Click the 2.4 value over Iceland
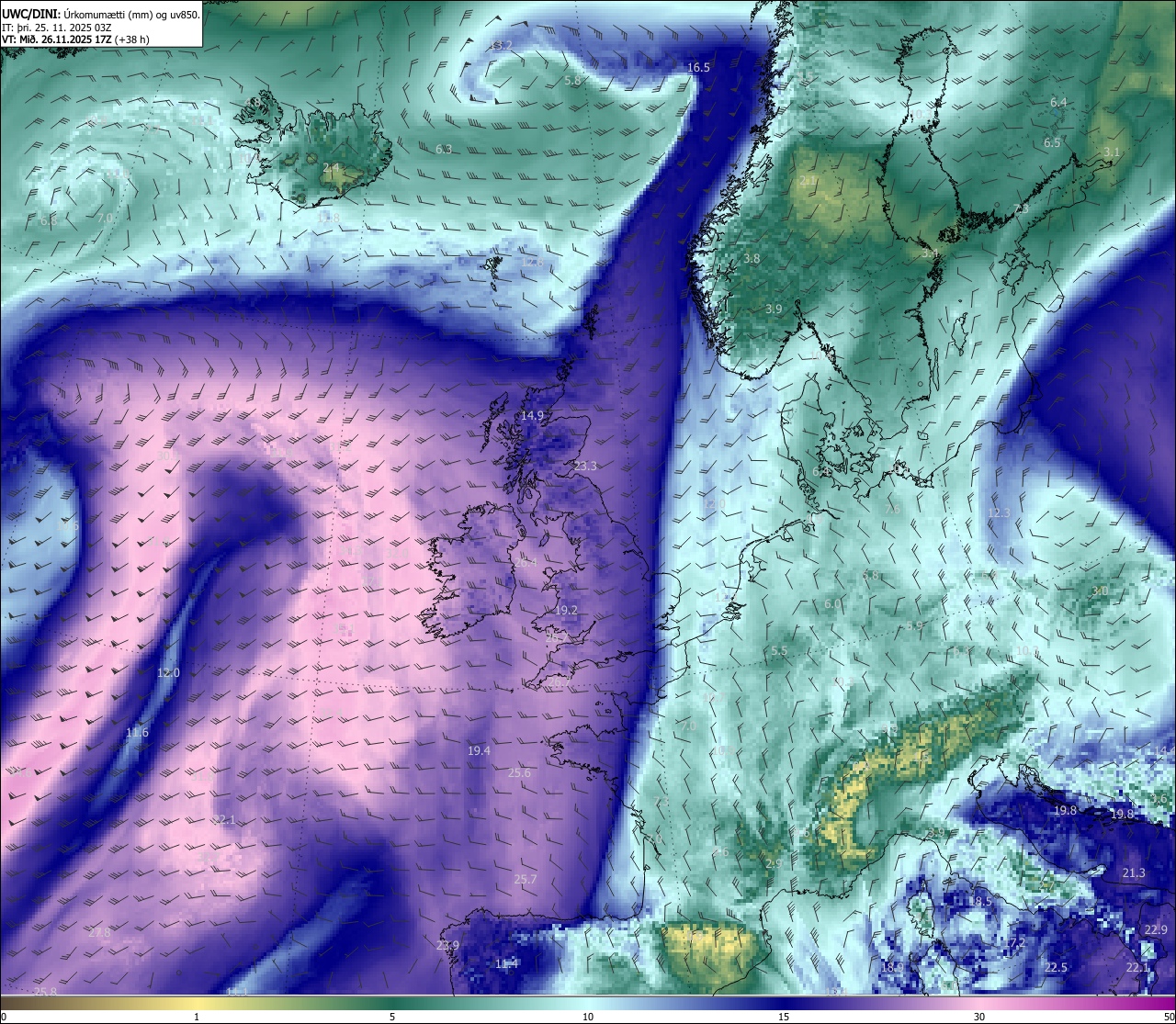Viewport: 1176px width, 1024px height. [x=331, y=167]
